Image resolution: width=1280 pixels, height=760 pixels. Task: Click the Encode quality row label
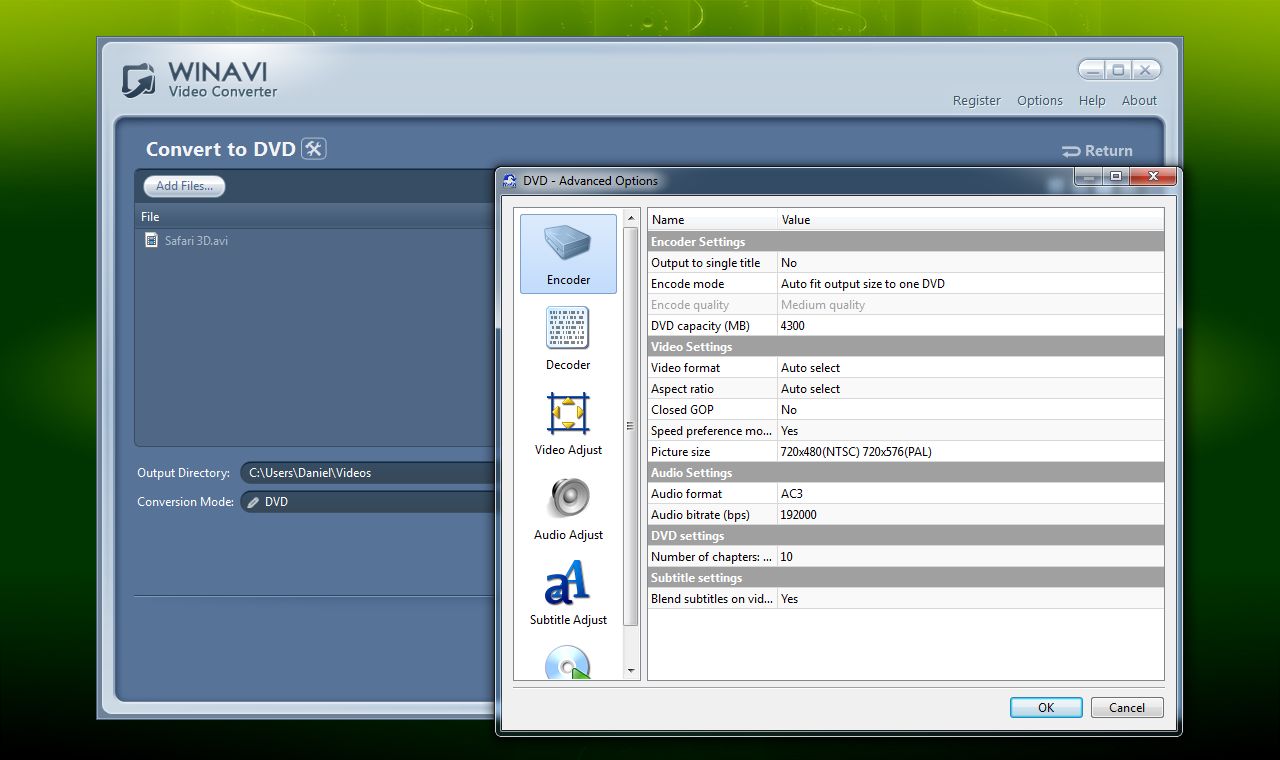(690, 305)
